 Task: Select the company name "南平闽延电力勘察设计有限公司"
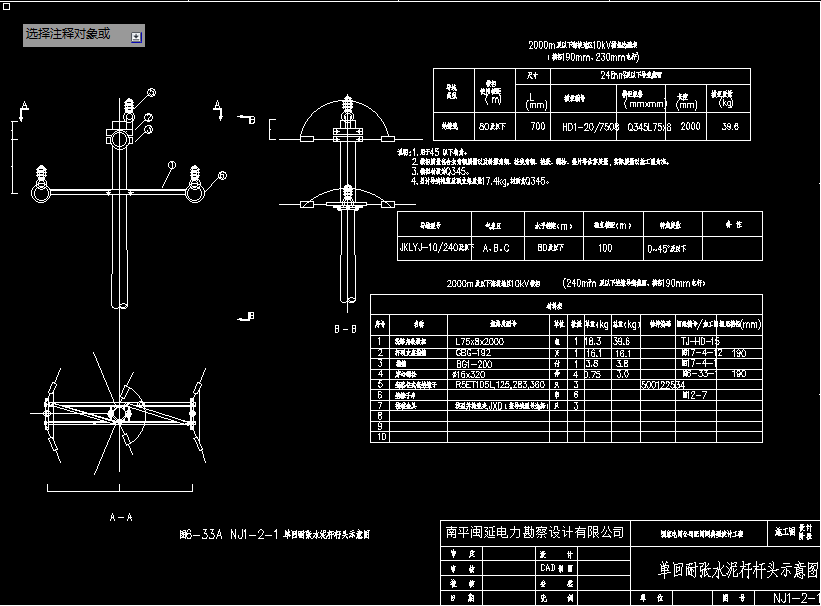click(x=535, y=533)
